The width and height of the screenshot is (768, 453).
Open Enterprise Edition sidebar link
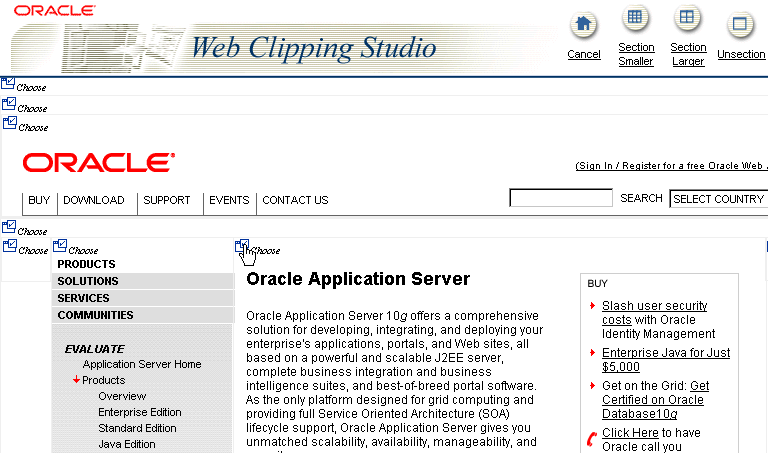[x=140, y=412]
